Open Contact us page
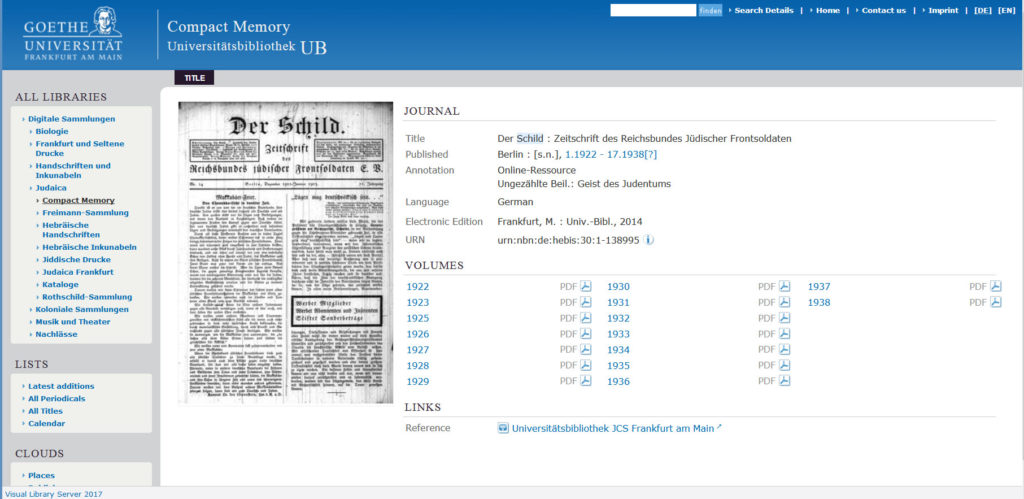1024x499 pixels. click(884, 10)
